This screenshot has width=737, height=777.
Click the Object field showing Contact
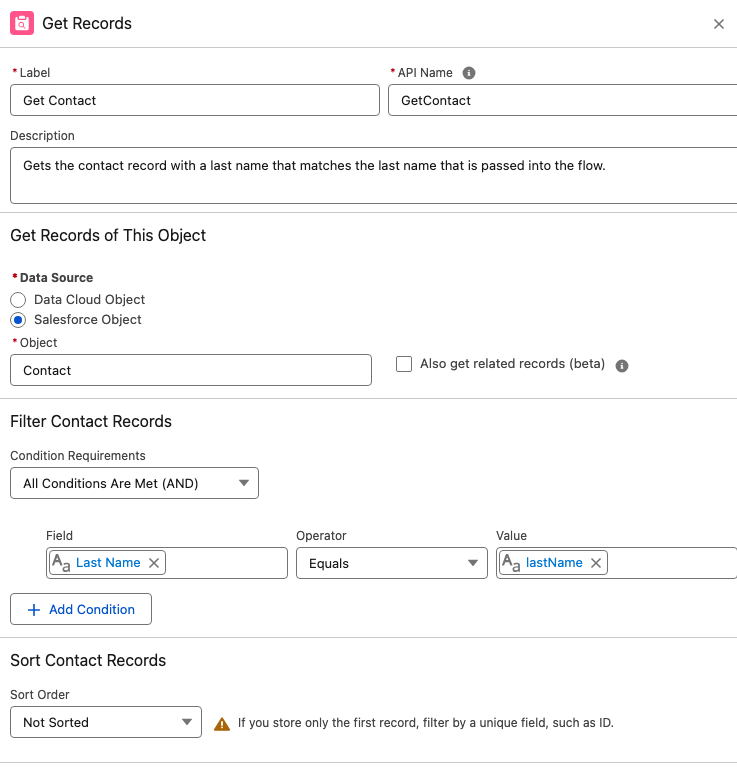191,370
